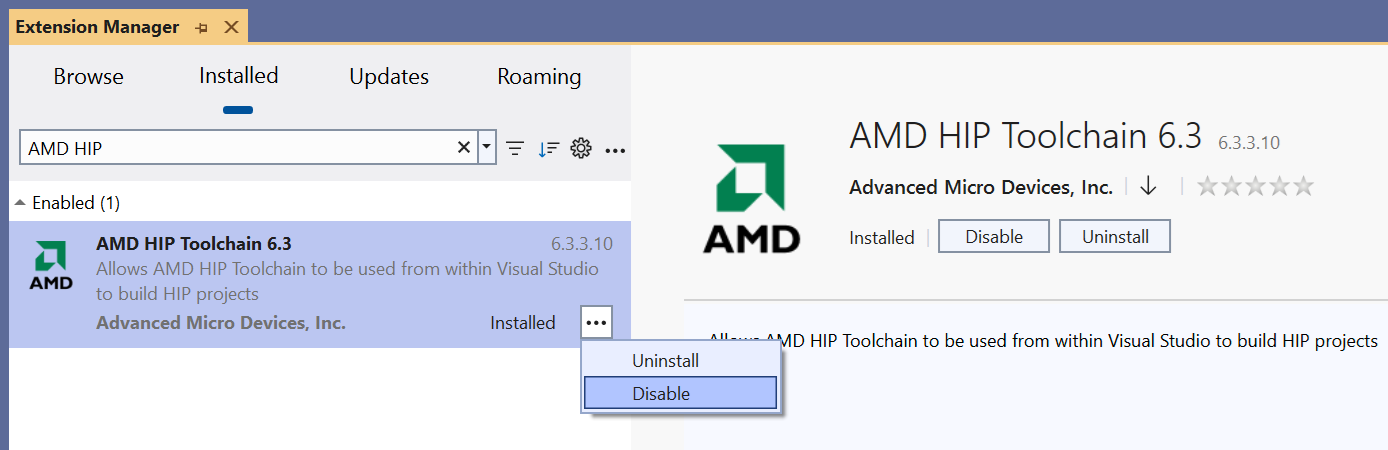Image resolution: width=1388 pixels, height=450 pixels.
Task: Click the sort order icon
Action: pyautogui.click(x=548, y=149)
